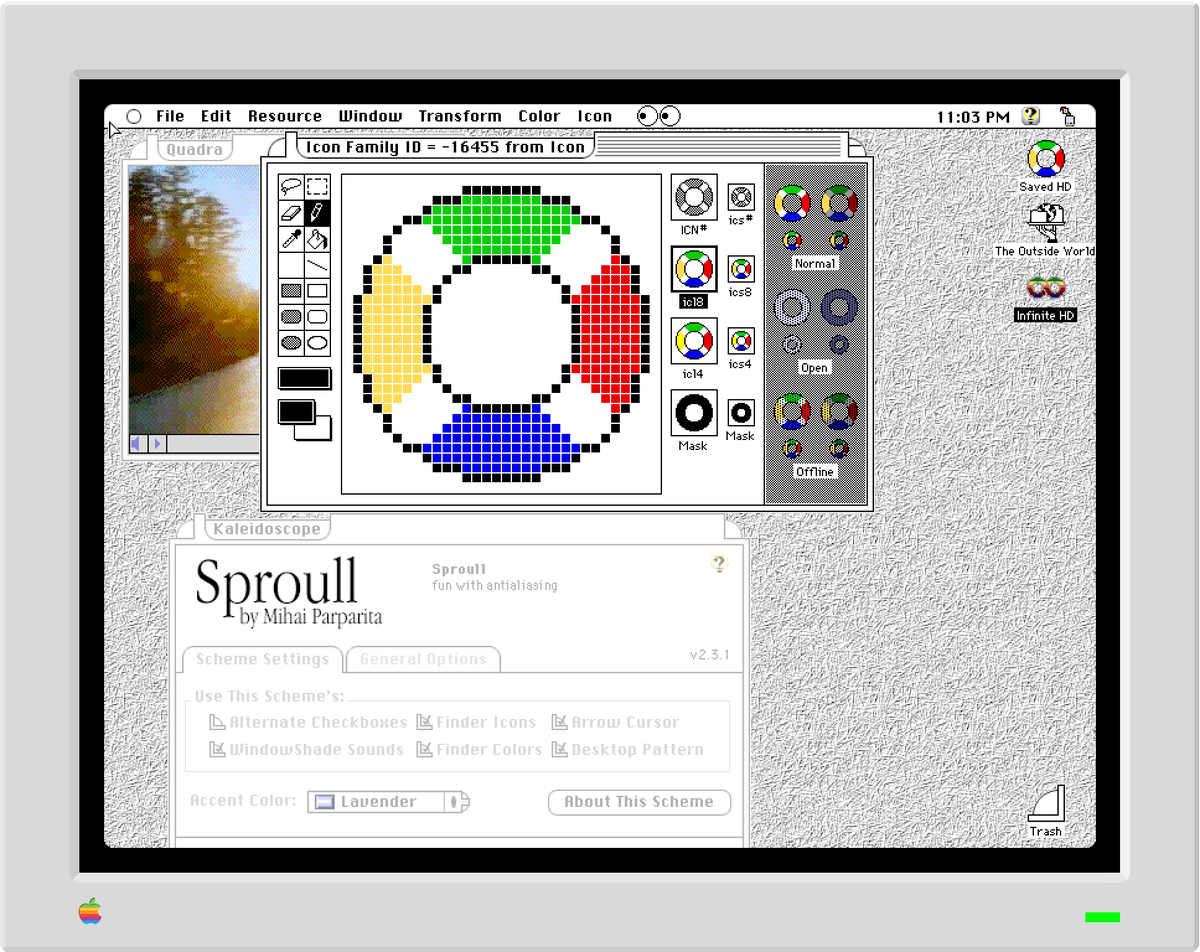Open the File menu
The width and height of the screenshot is (1200, 952).
pyautogui.click(x=170, y=116)
